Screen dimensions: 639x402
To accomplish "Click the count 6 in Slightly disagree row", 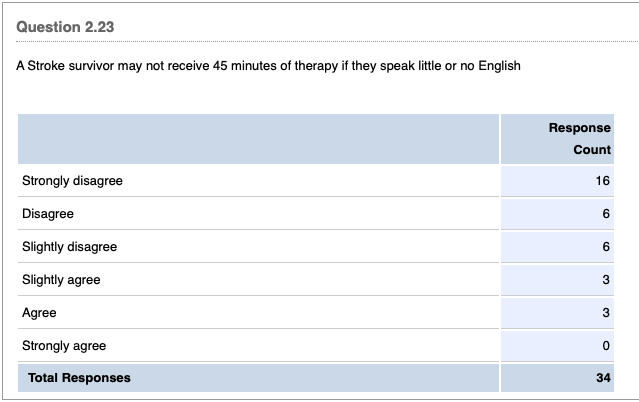I will click(606, 247).
